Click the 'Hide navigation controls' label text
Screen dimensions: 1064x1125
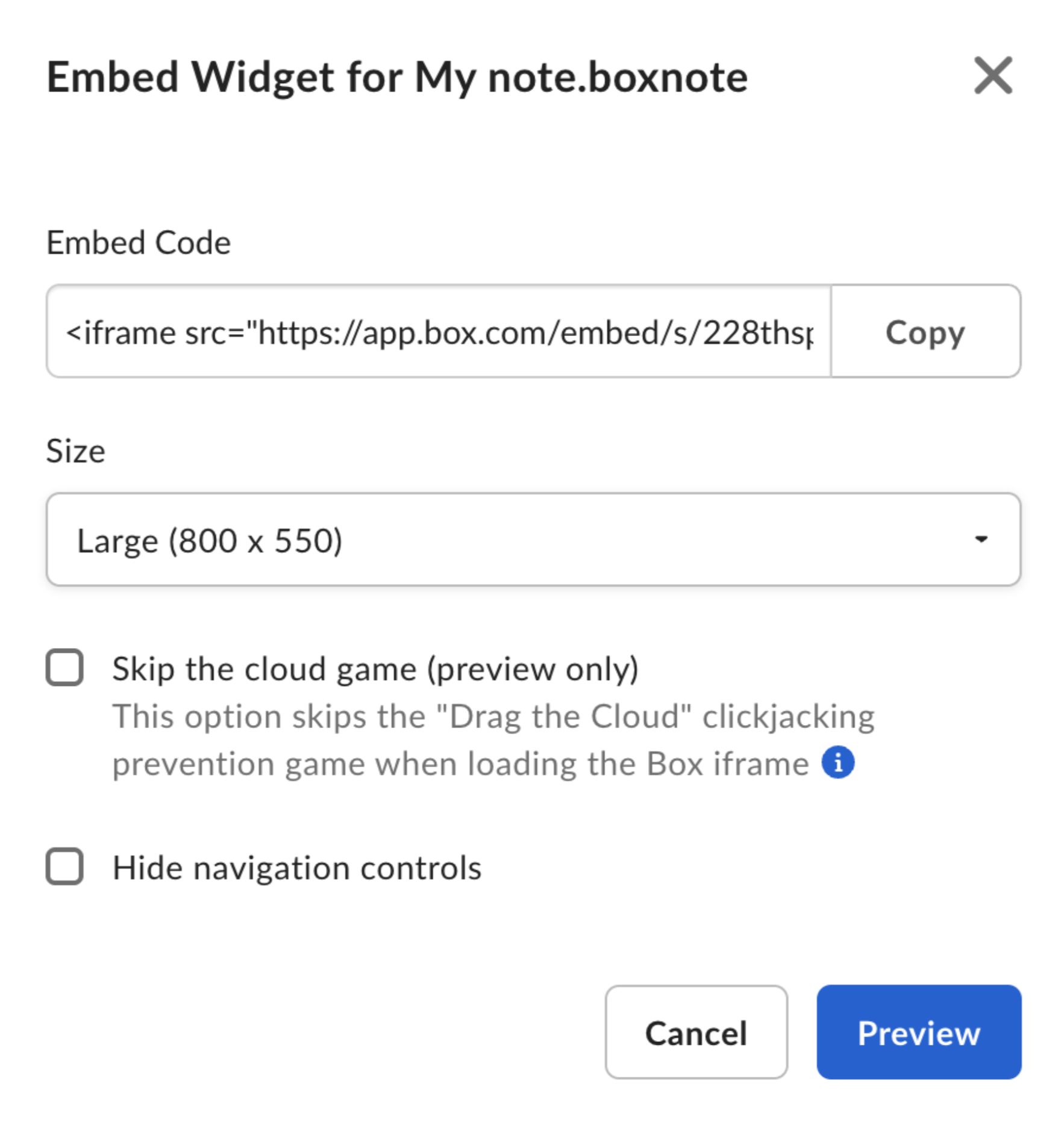[x=297, y=868]
